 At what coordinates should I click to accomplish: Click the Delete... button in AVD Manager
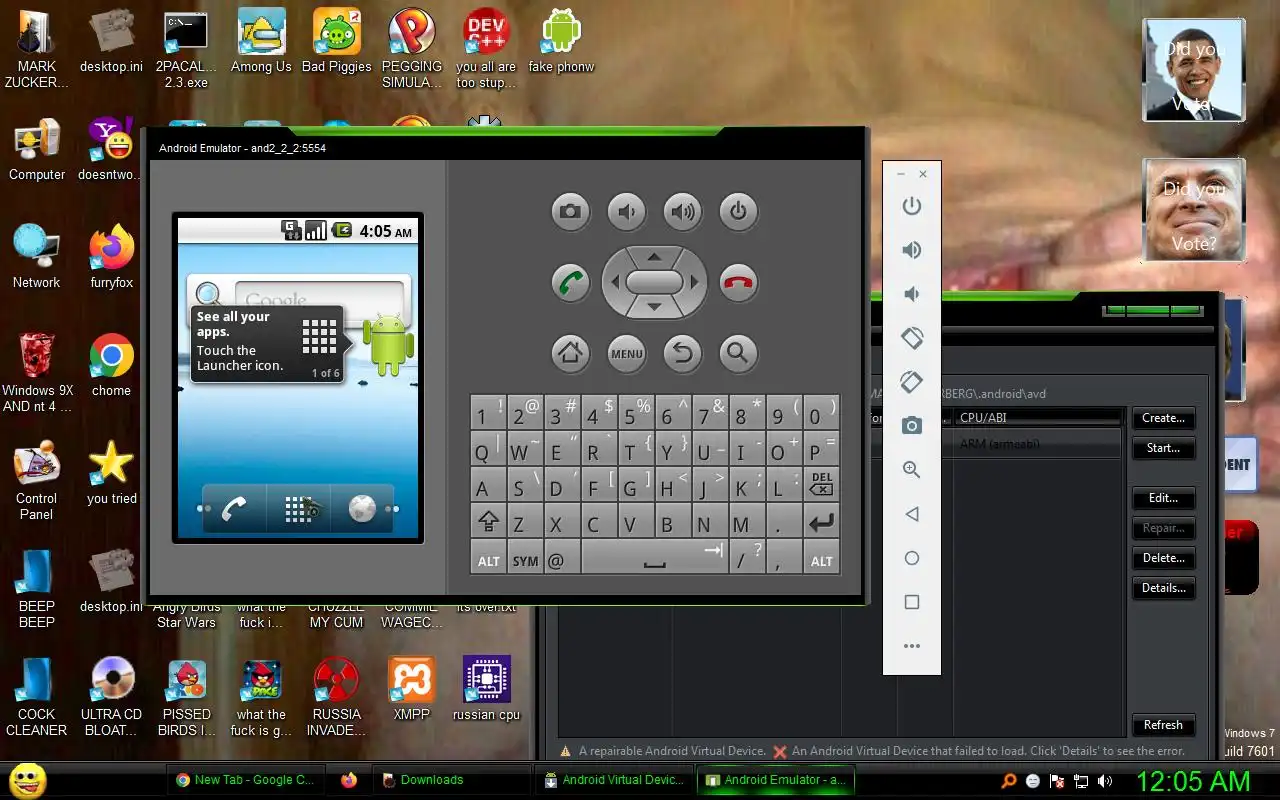pos(1163,558)
